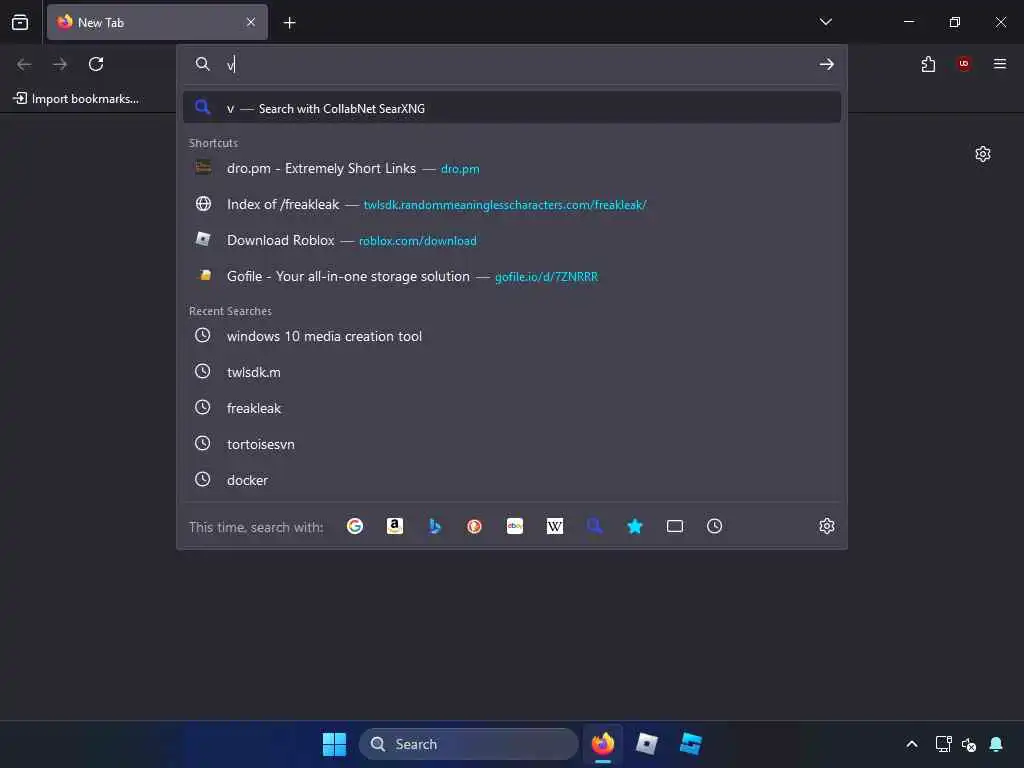Viewport: 1024px width, 768px height.
Task: Select the New Tab tab
Action: (157, 22)
